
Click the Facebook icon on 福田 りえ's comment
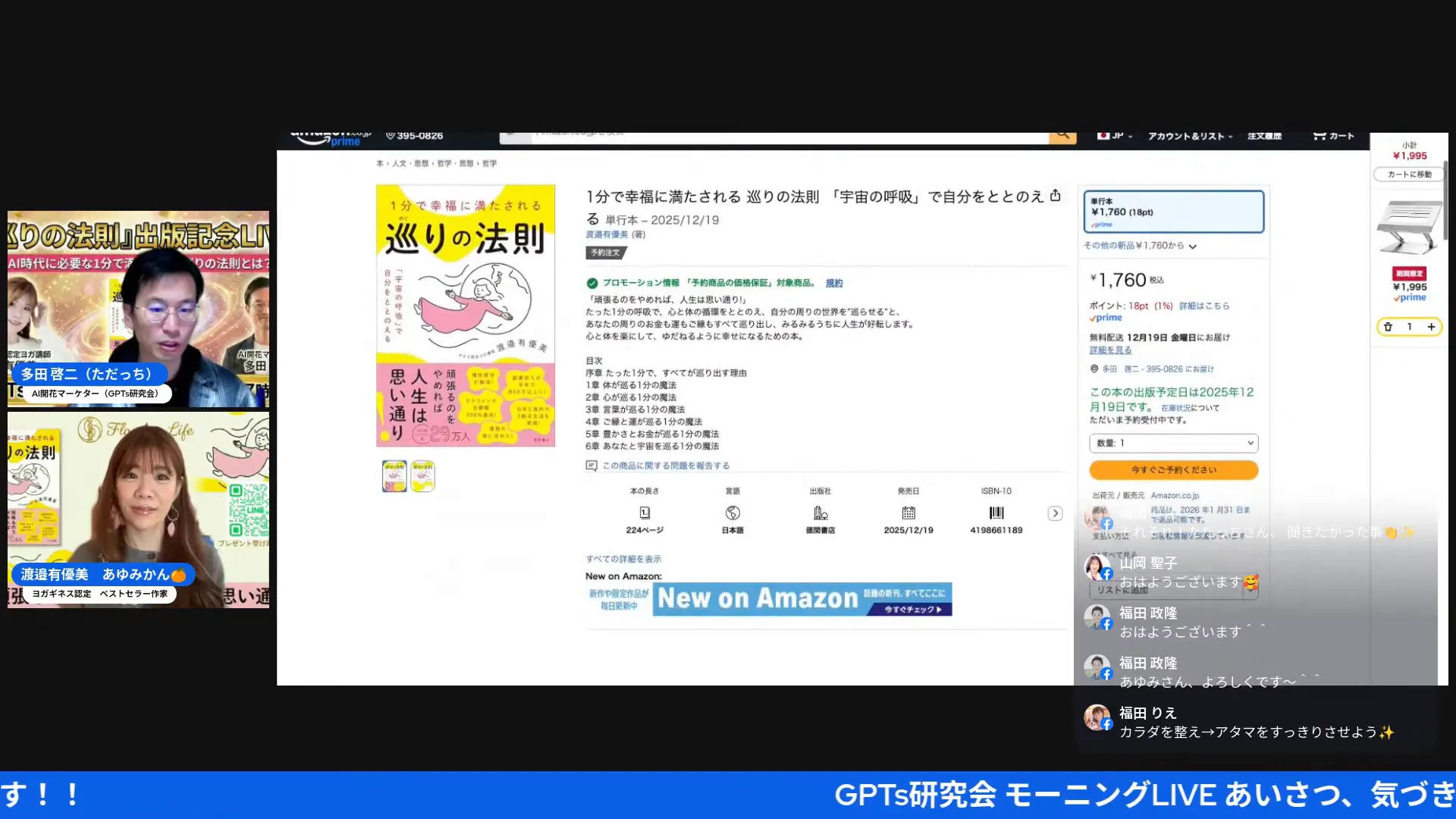tap(1107, 723)
